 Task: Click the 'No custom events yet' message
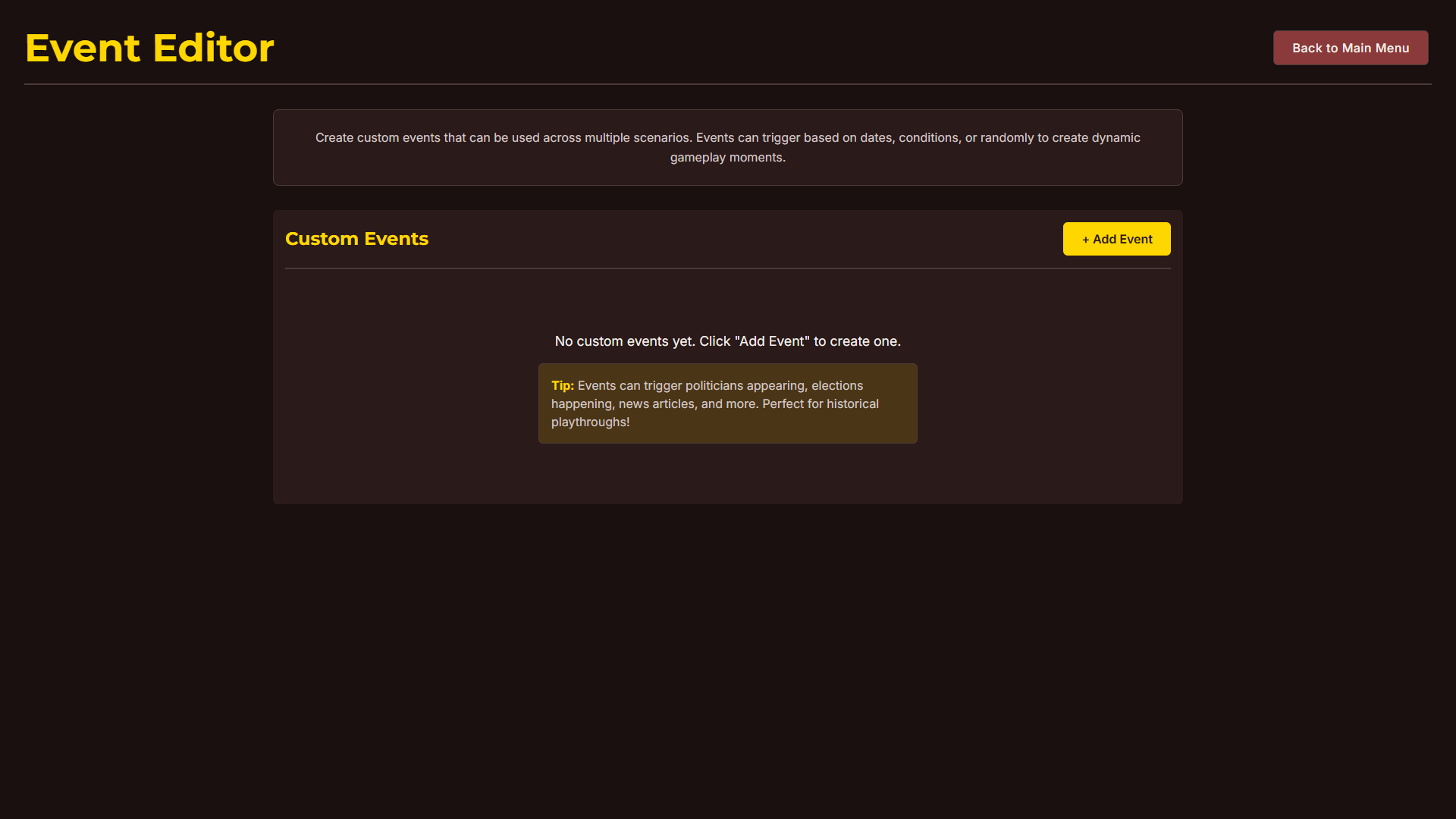(727, 341)
